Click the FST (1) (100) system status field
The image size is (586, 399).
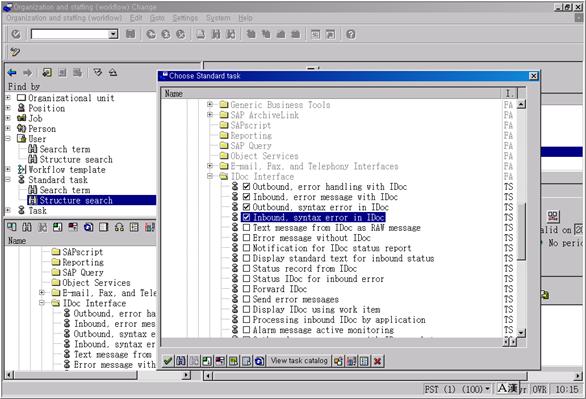(457, 390)
